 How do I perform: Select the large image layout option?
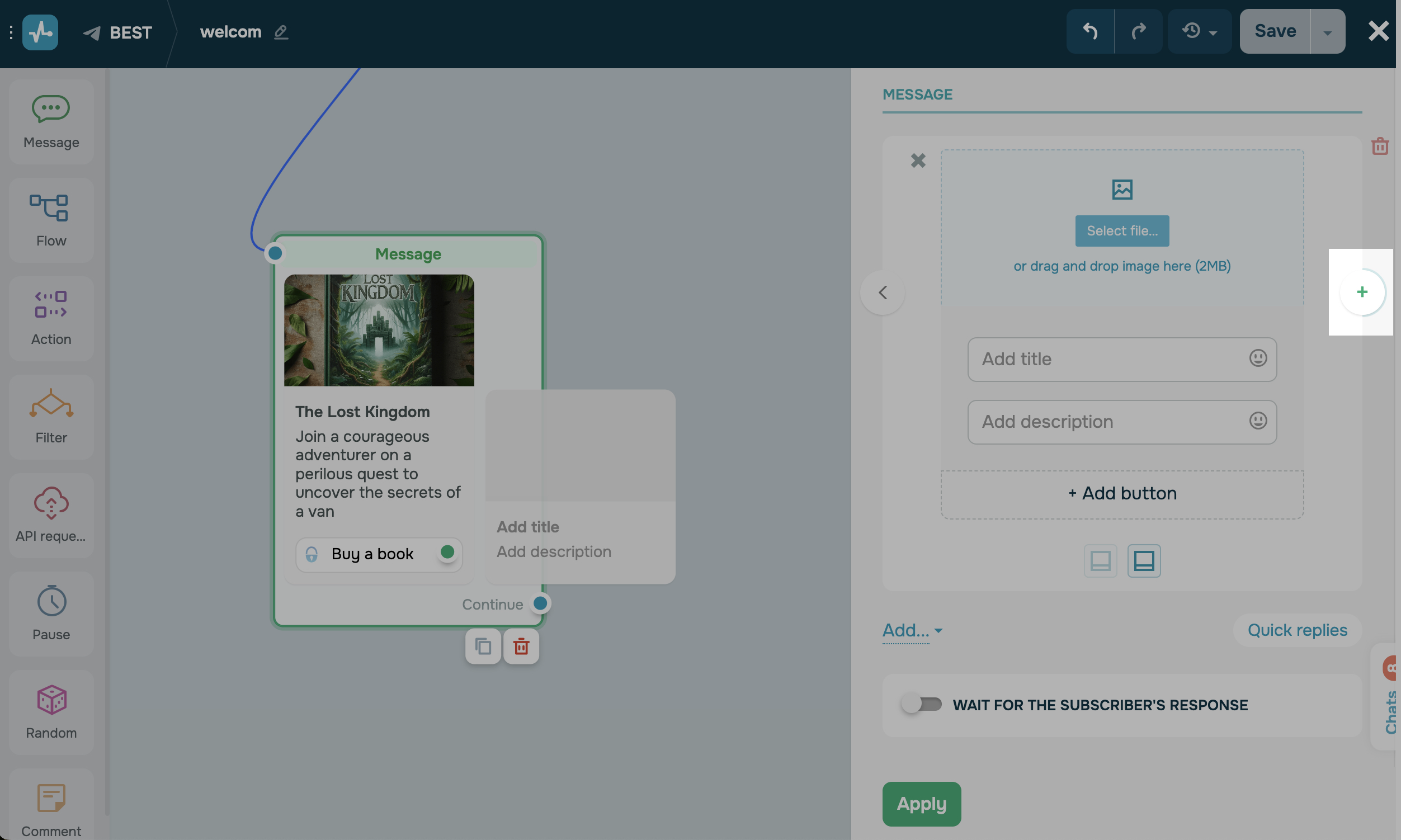1143,561
